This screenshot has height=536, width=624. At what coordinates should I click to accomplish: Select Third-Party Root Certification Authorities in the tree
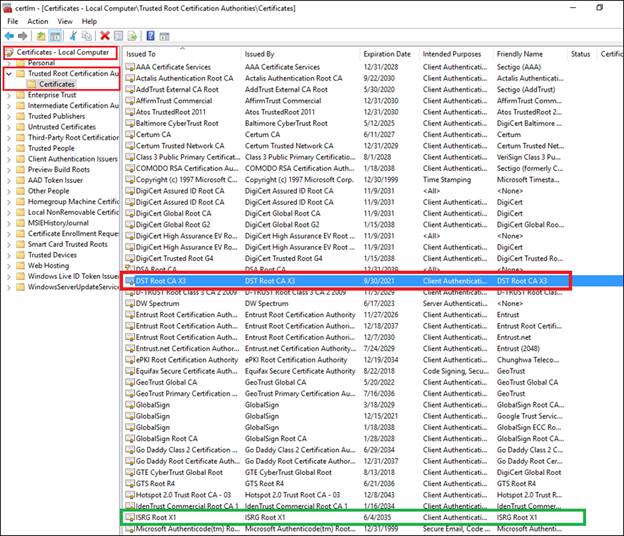73,138
